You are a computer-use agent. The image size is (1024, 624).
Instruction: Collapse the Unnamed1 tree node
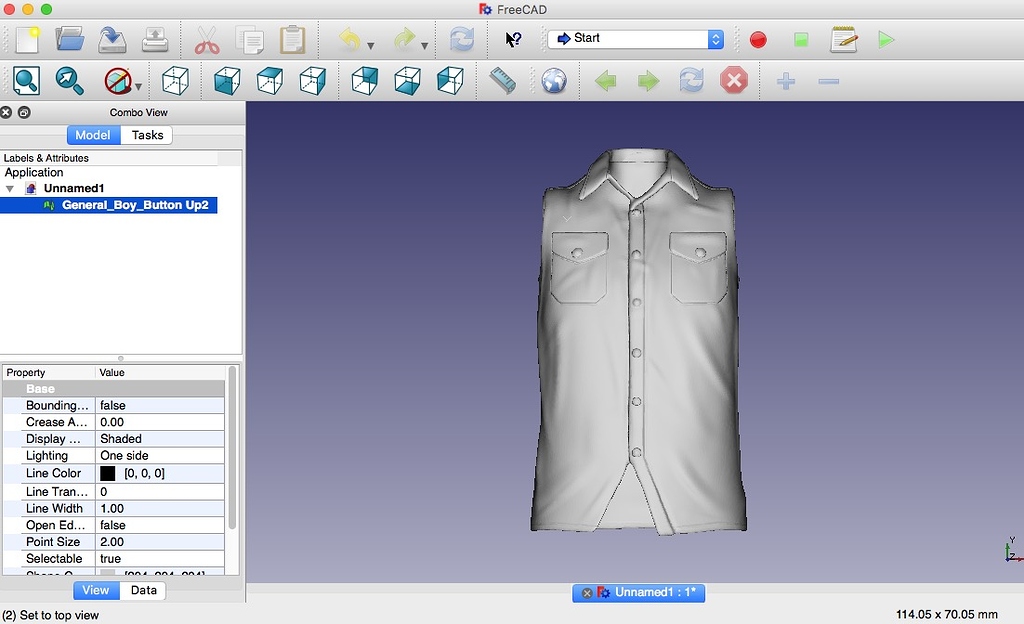pyautogui.click(x=10, y=188)
